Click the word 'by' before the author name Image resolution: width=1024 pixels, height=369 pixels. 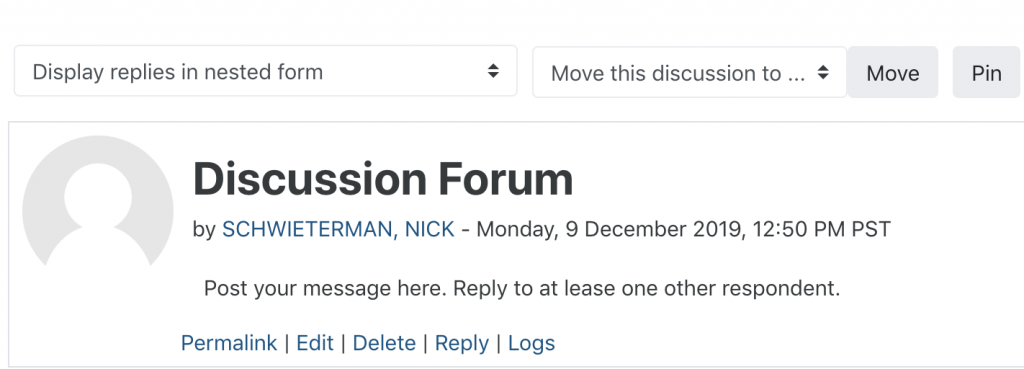[x=204, y=230]
